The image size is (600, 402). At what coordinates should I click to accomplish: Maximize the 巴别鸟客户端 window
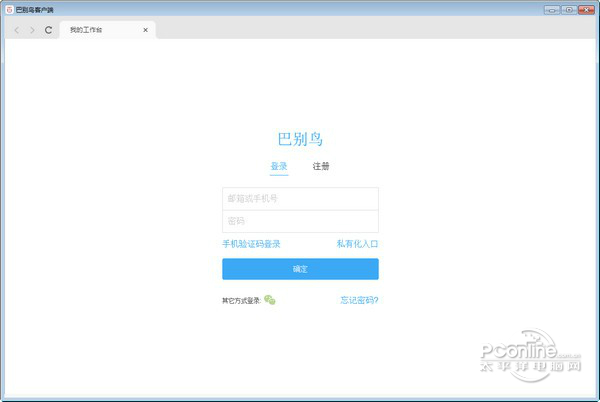click(569, 10)
